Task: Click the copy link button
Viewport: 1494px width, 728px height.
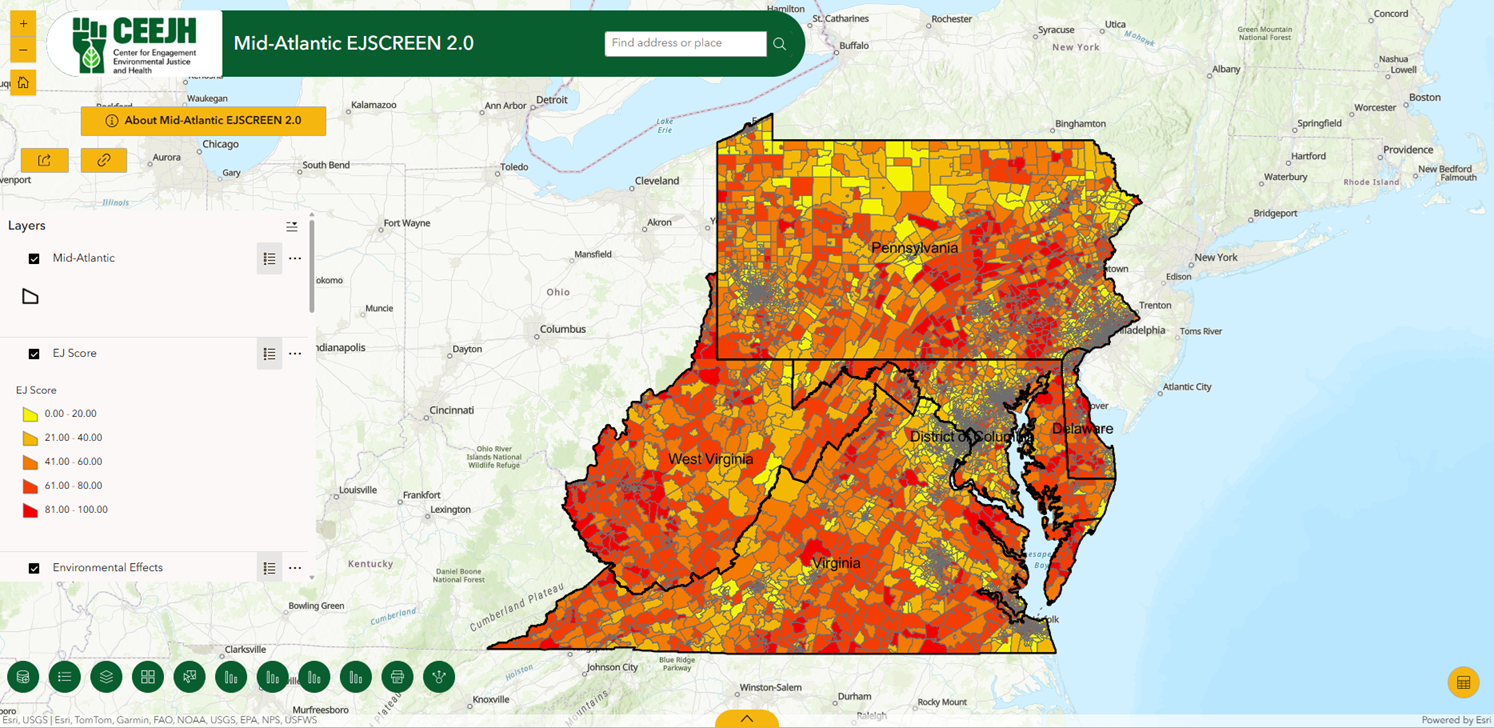Action: click(104, 160)
